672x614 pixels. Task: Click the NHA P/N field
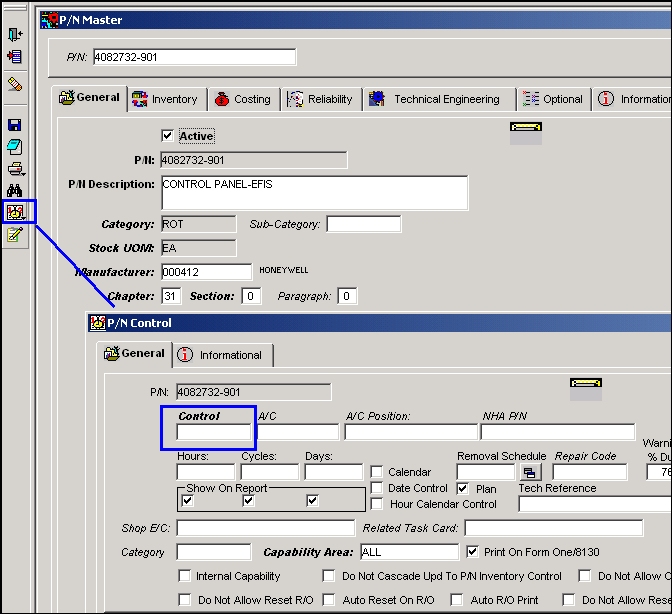pyautogui.click(x=558, y=432)
